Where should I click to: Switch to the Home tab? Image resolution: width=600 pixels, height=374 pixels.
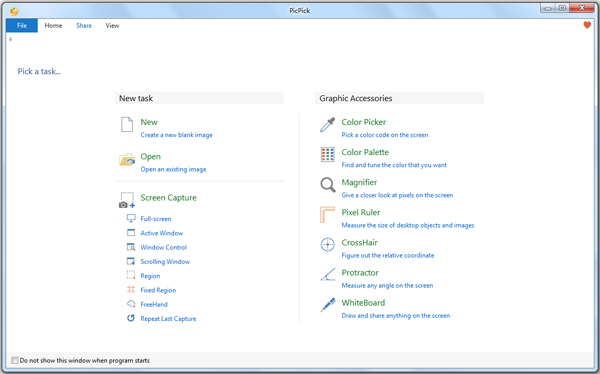53,25
